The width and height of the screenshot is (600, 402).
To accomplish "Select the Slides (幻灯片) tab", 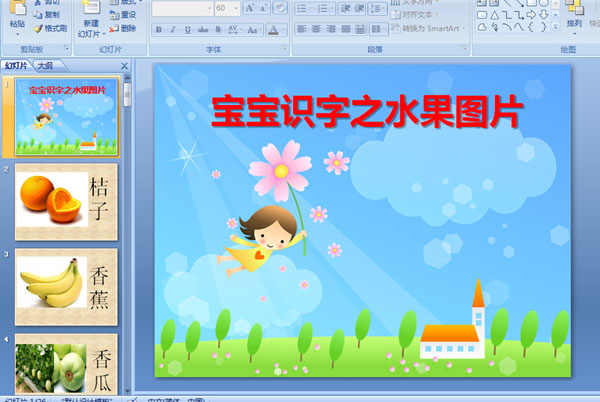I will click(17, 65).
